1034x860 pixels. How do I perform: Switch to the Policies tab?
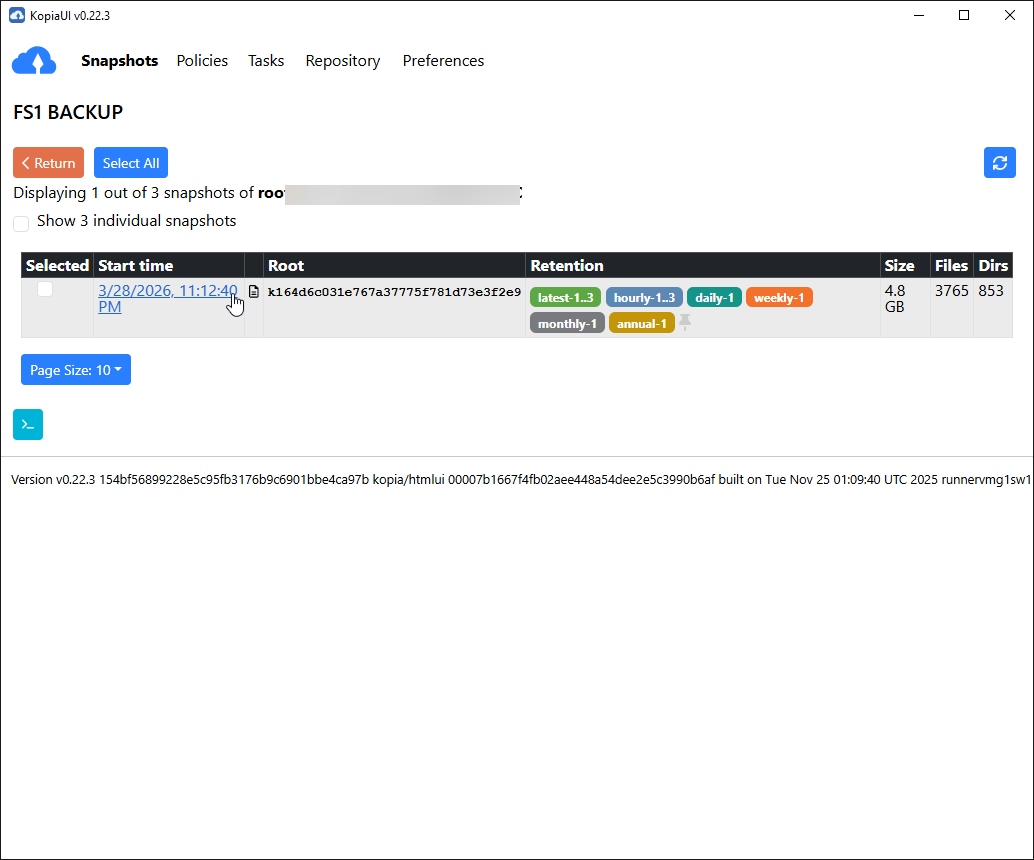point(202,60)
